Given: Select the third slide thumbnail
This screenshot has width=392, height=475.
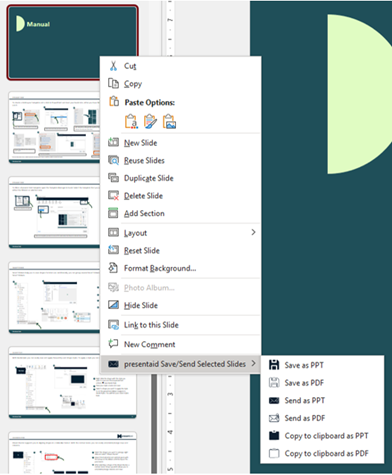Looking at the screenshot, I should pyautogui.click(x=54, y=212).
